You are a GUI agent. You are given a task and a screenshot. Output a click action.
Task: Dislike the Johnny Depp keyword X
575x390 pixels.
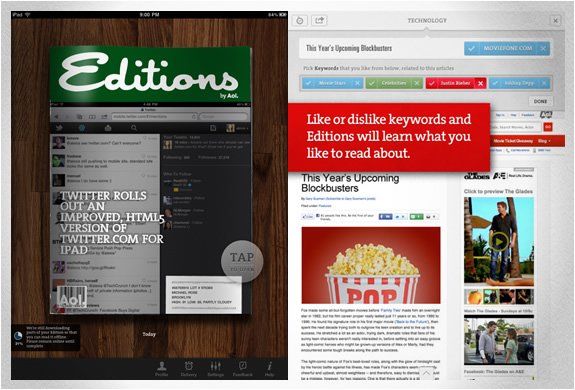[544, 84]
